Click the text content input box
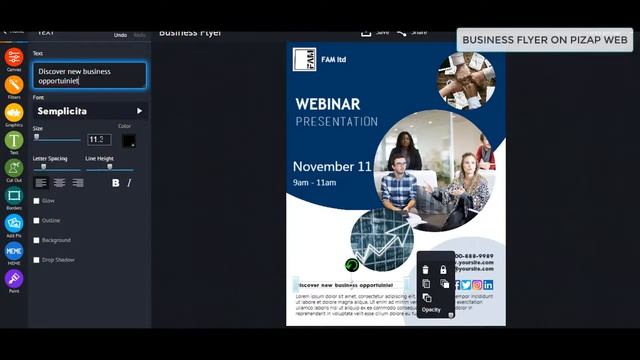640x360 pixels. point(89,76)
